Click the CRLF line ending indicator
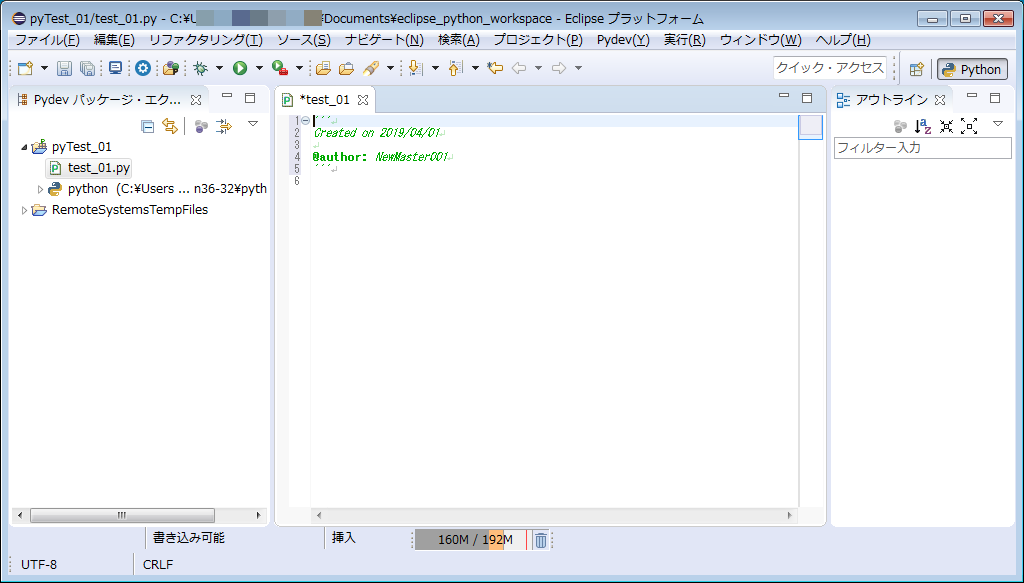 point(158,565)
